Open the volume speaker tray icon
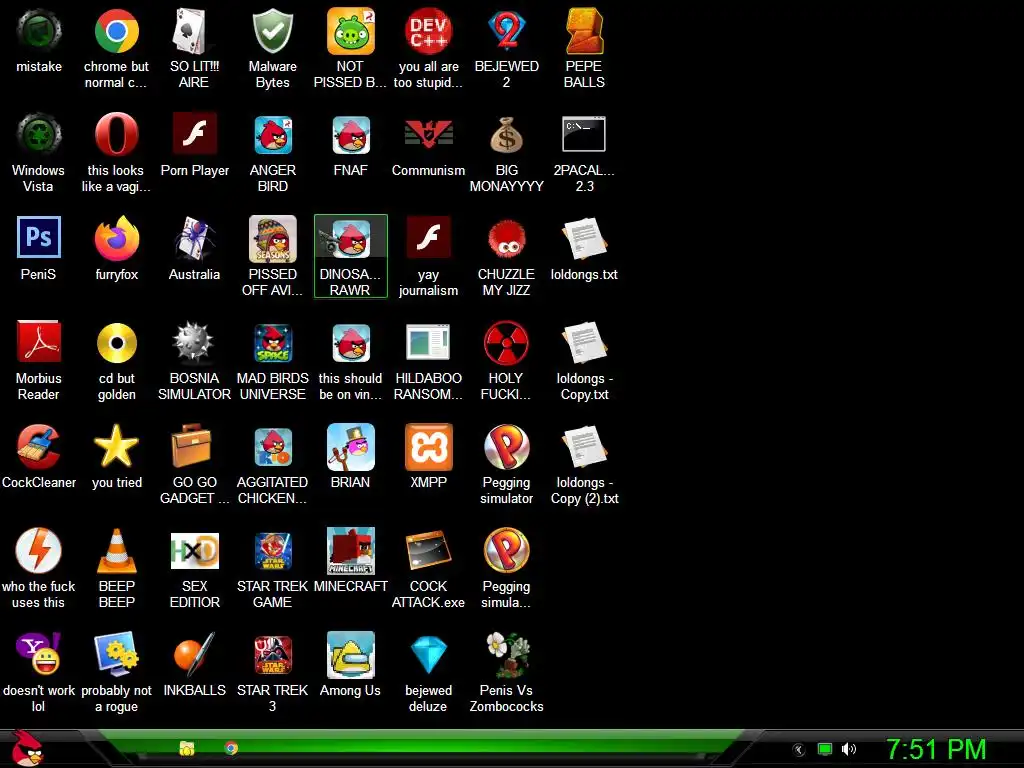1024x768 pixels. [x=848, y=749]
